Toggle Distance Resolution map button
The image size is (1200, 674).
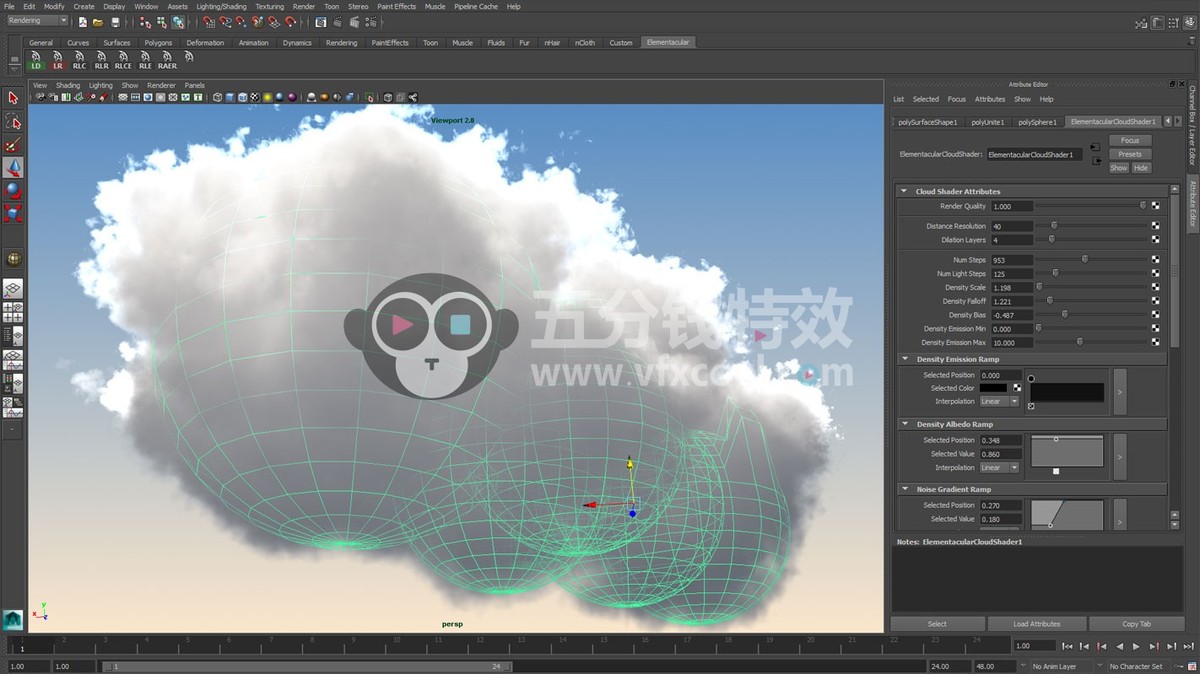click(x=1155, y=226)
